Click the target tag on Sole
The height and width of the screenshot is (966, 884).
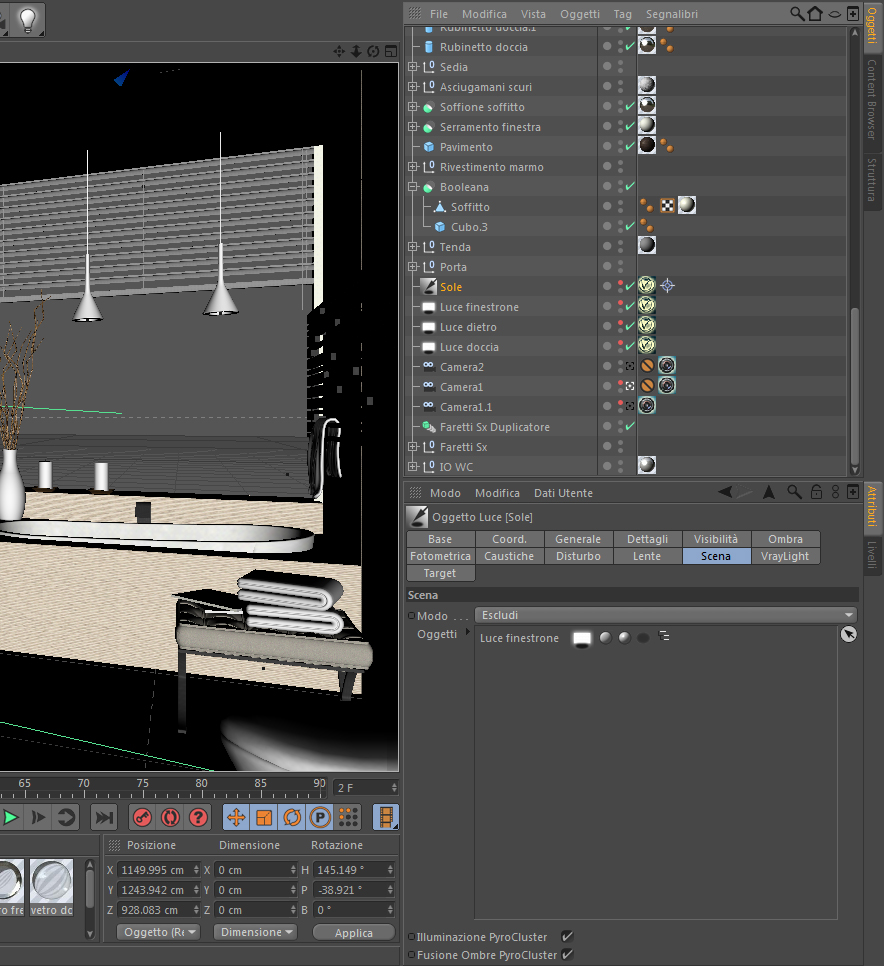click(x=667, y=287)
